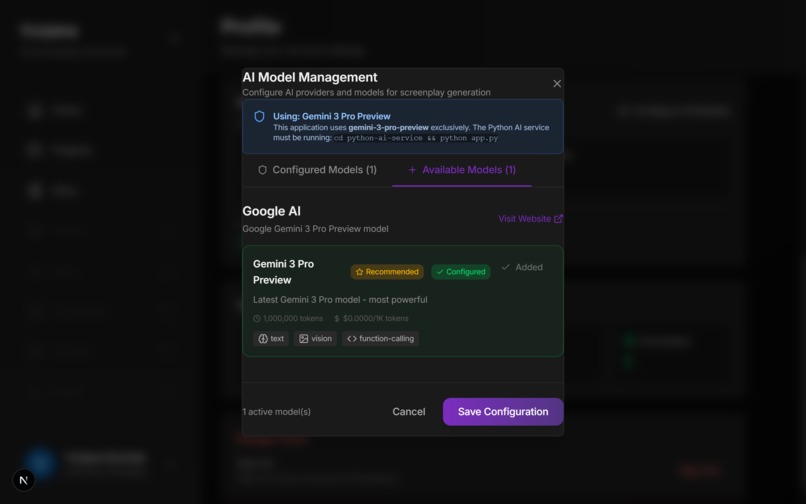Click the Added checkmark button

[x=522, y=267]
